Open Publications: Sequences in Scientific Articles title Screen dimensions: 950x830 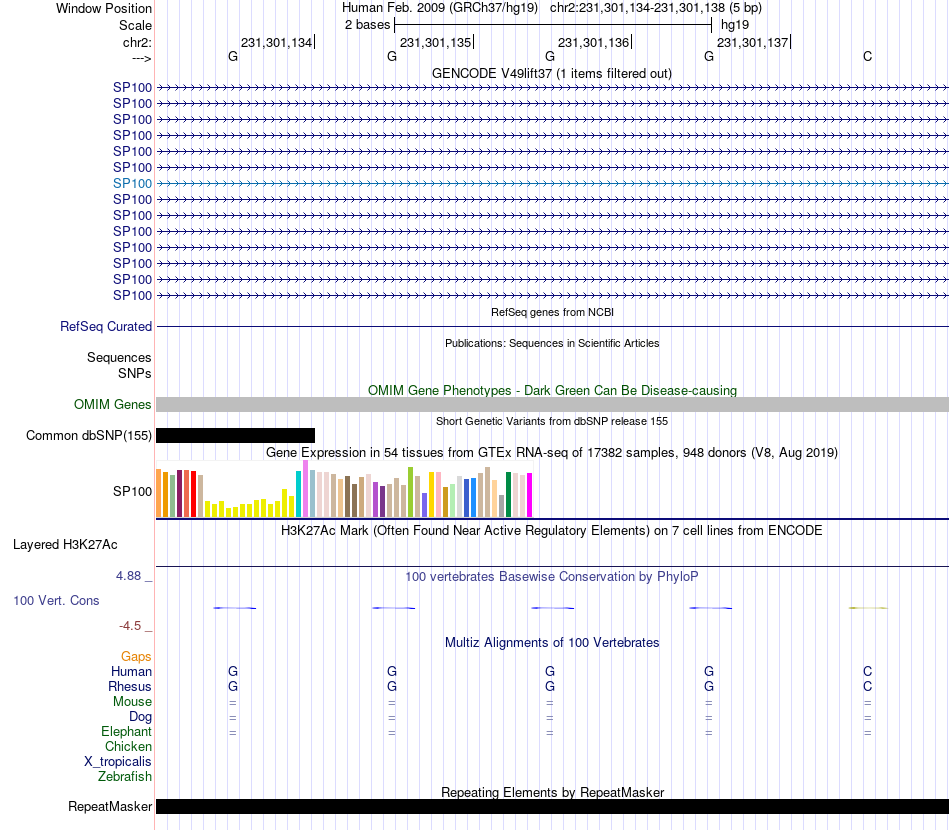[x=552, y=344]
